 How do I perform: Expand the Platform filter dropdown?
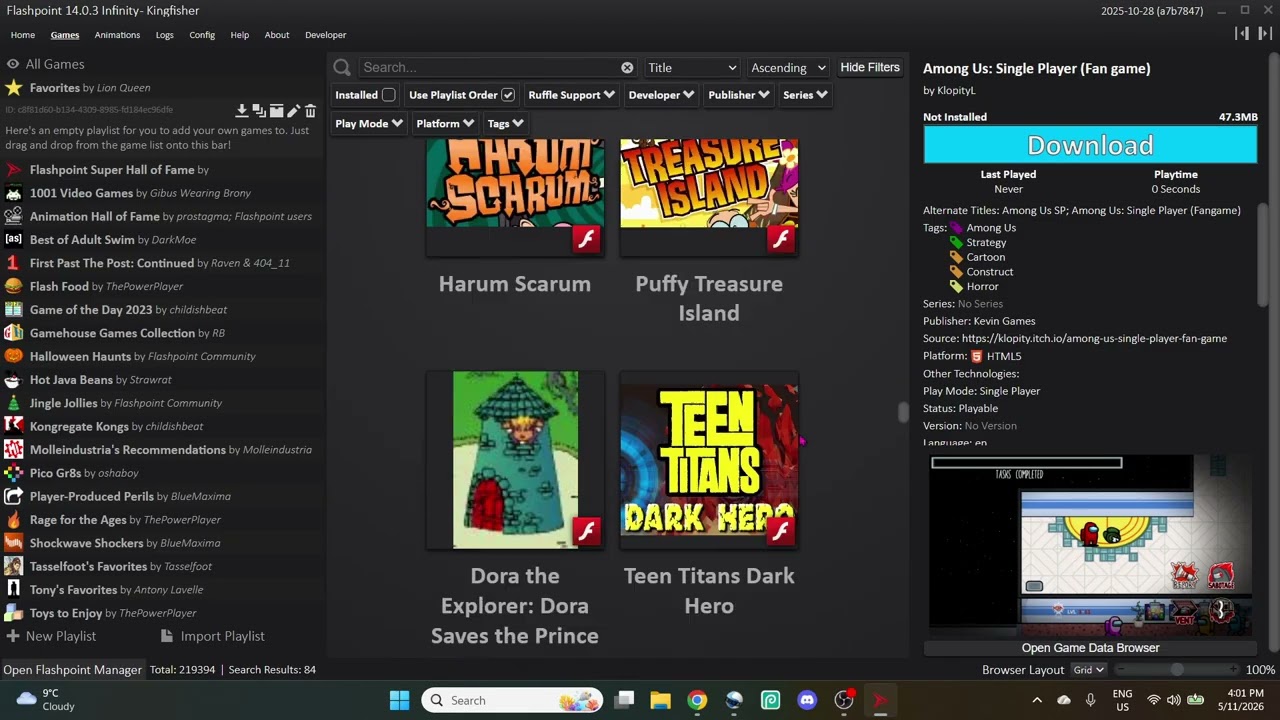(445, 123)
